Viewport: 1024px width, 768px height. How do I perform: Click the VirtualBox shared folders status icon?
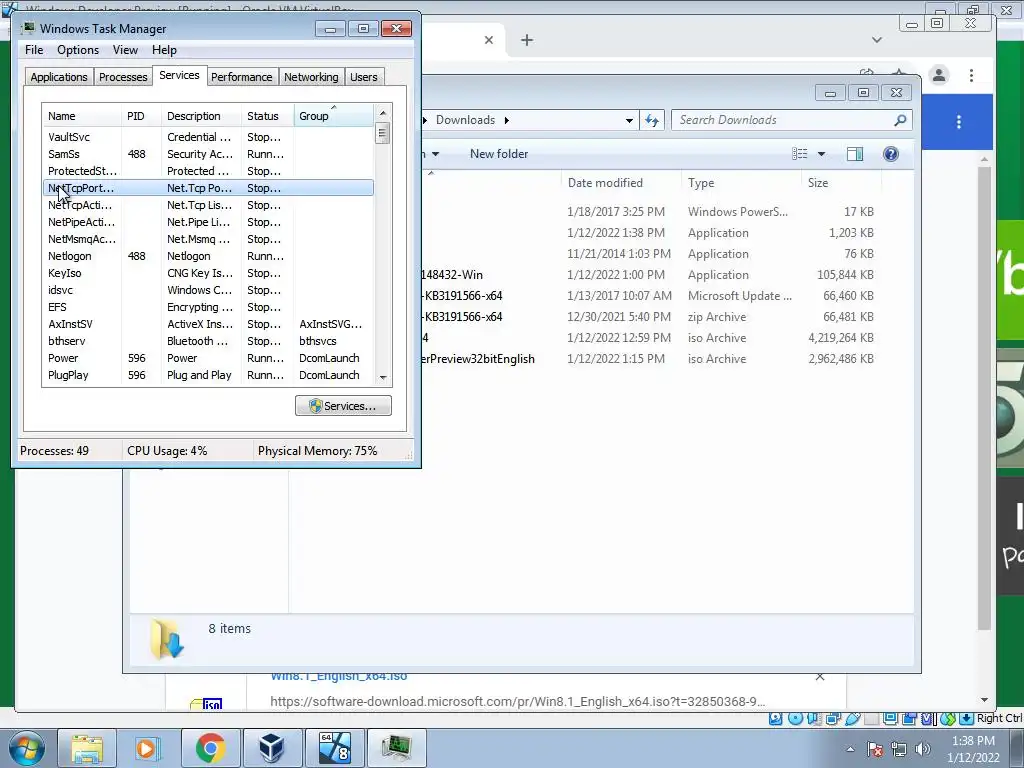click(871, 718)
